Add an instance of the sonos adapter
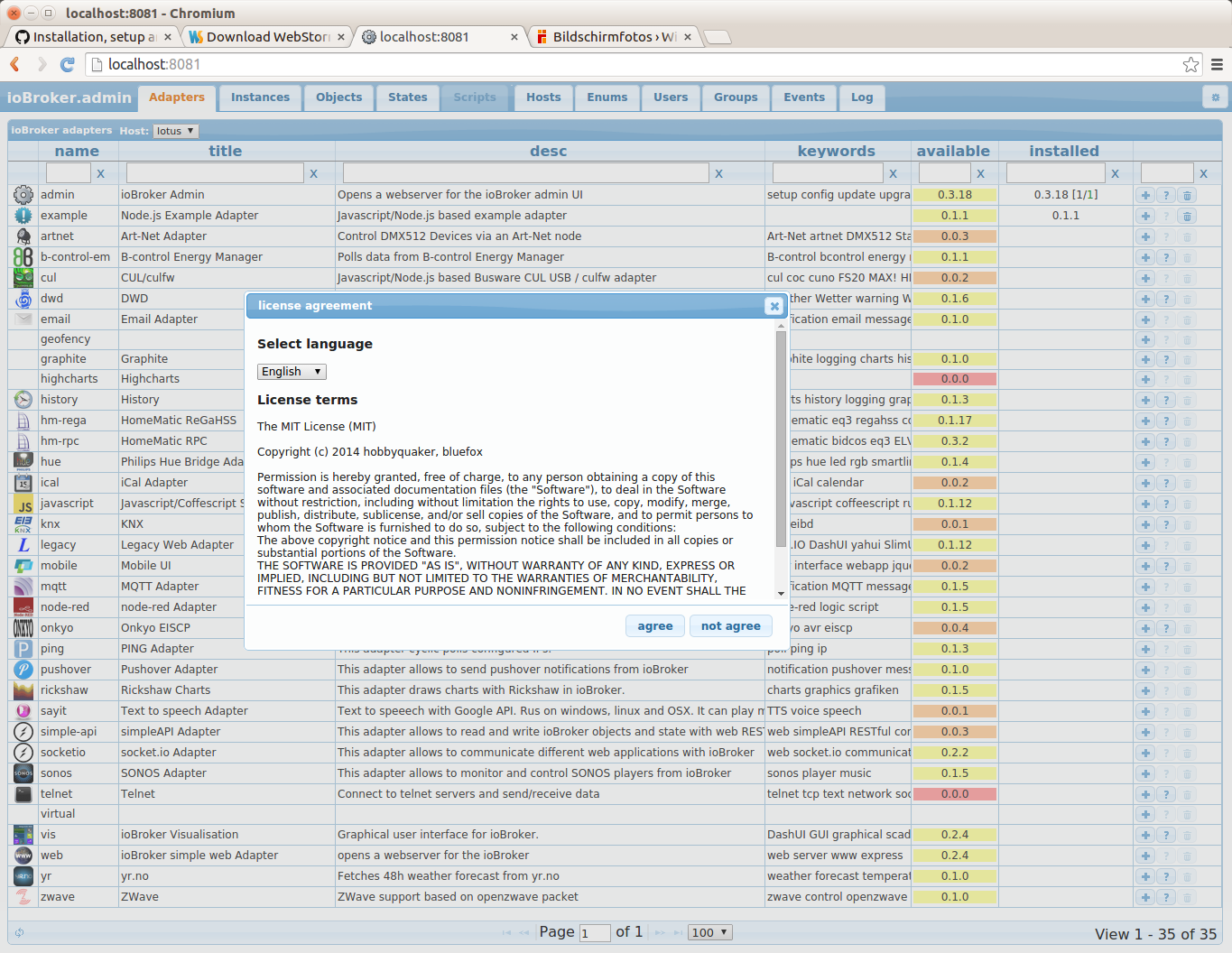This screenshot has width=1232, height=953. click(1145, 773)
